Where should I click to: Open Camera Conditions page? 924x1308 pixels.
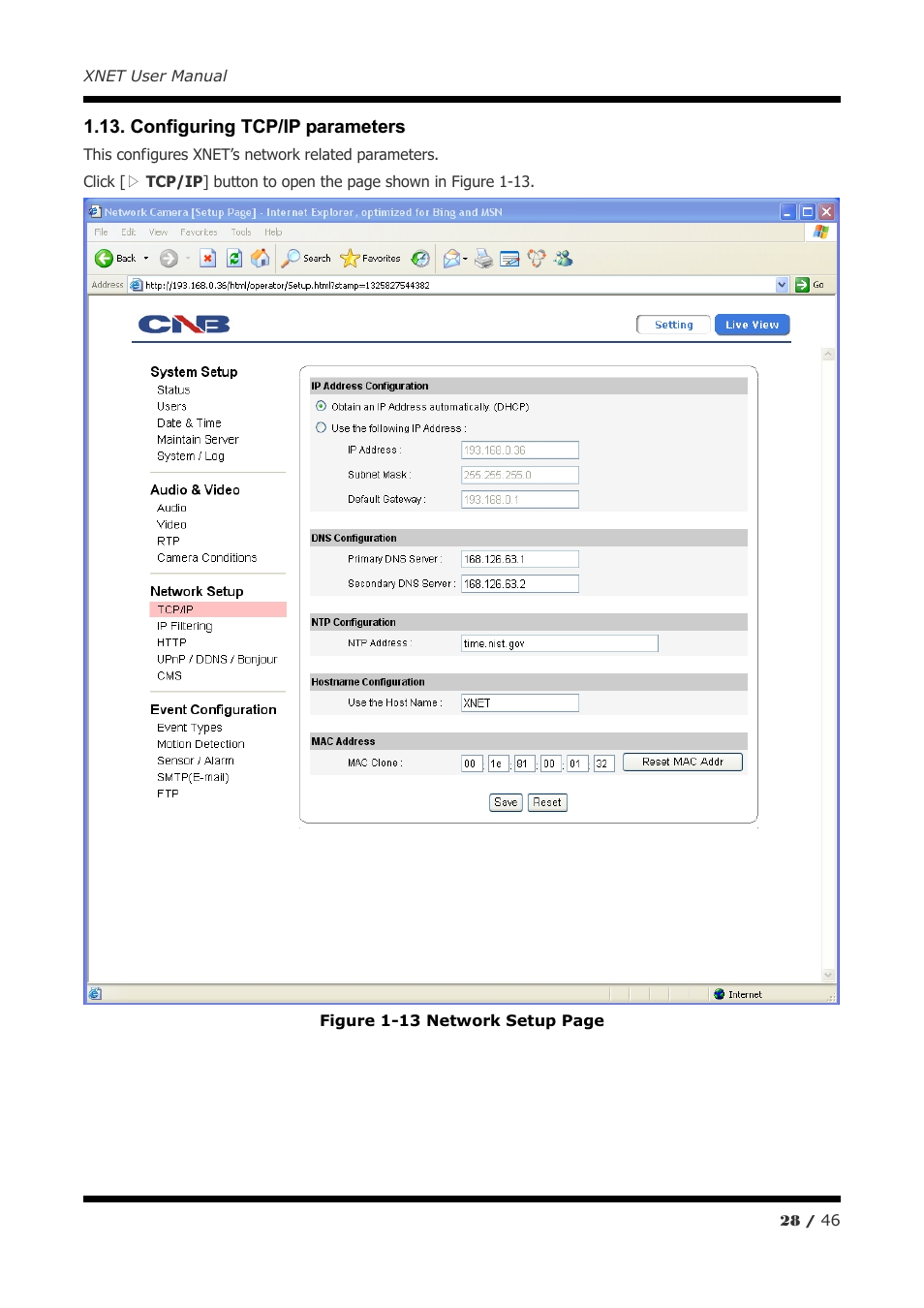click(x=206, y=558)
